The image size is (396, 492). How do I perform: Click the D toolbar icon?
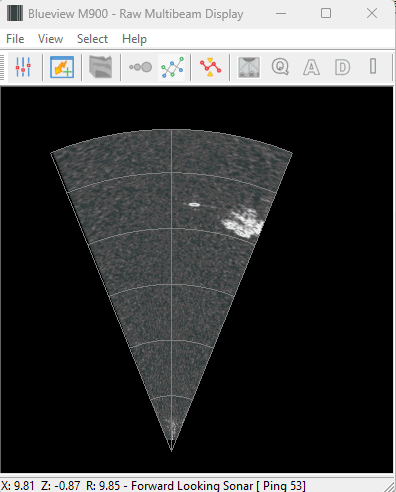(342, 67)
